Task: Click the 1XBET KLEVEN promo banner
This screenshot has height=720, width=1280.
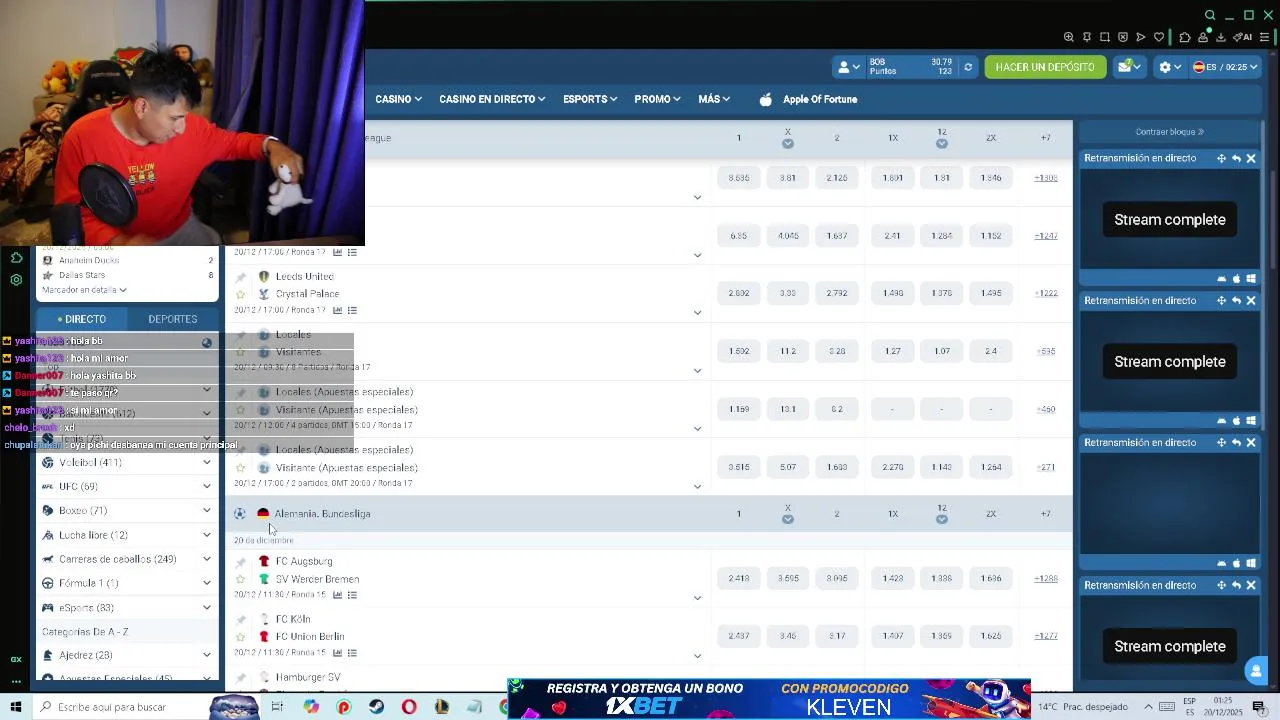Action: pyautogui.click(x=769, y=698)
